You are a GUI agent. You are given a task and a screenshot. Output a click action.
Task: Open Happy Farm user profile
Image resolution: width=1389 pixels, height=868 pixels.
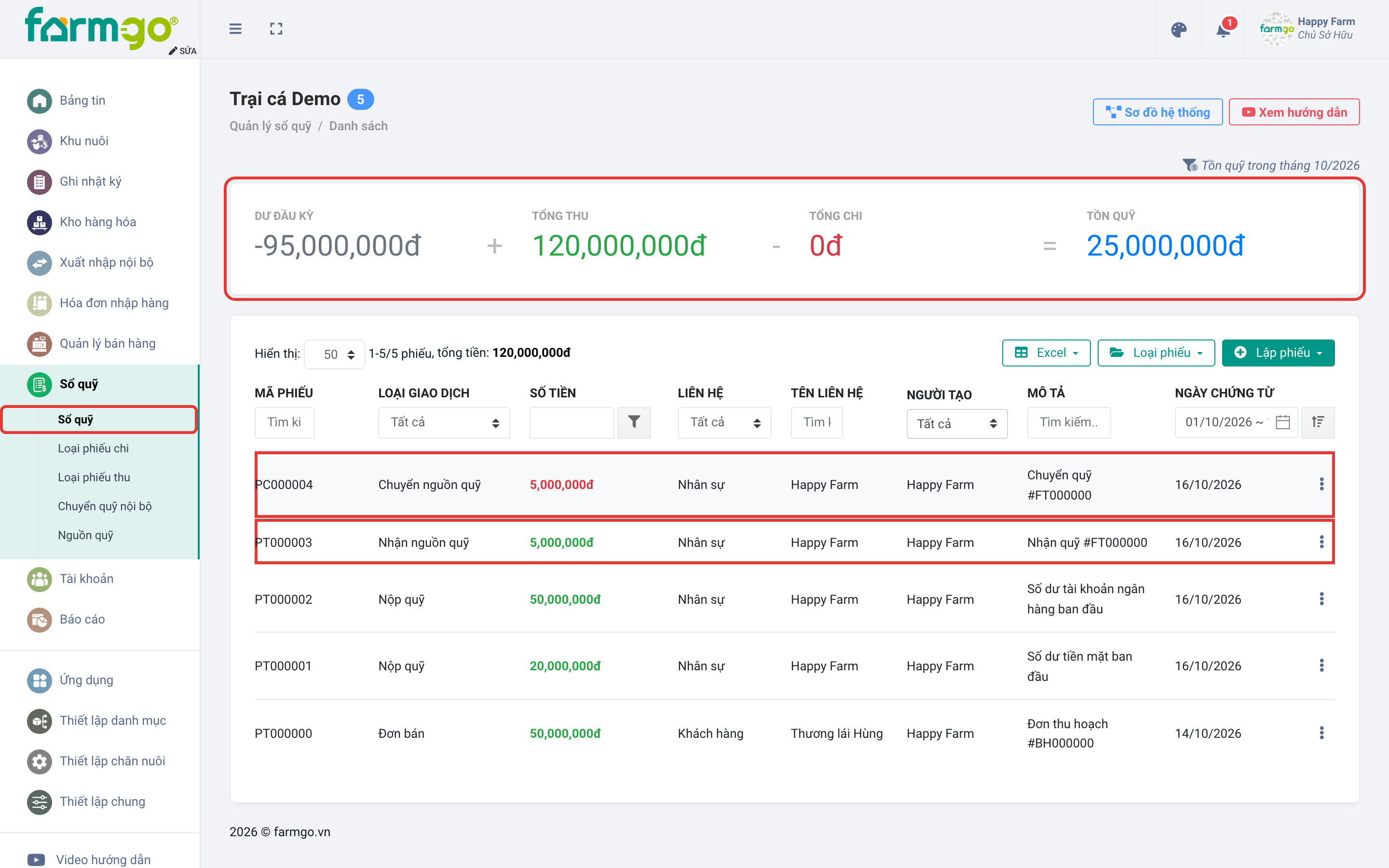pyautogui.click(x=1307, y=29)
